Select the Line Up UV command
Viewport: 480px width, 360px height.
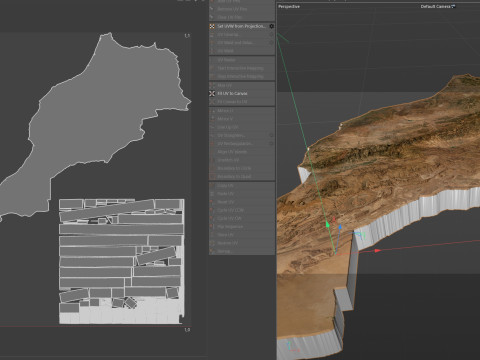pyautogui.click(x=242, y=127)
